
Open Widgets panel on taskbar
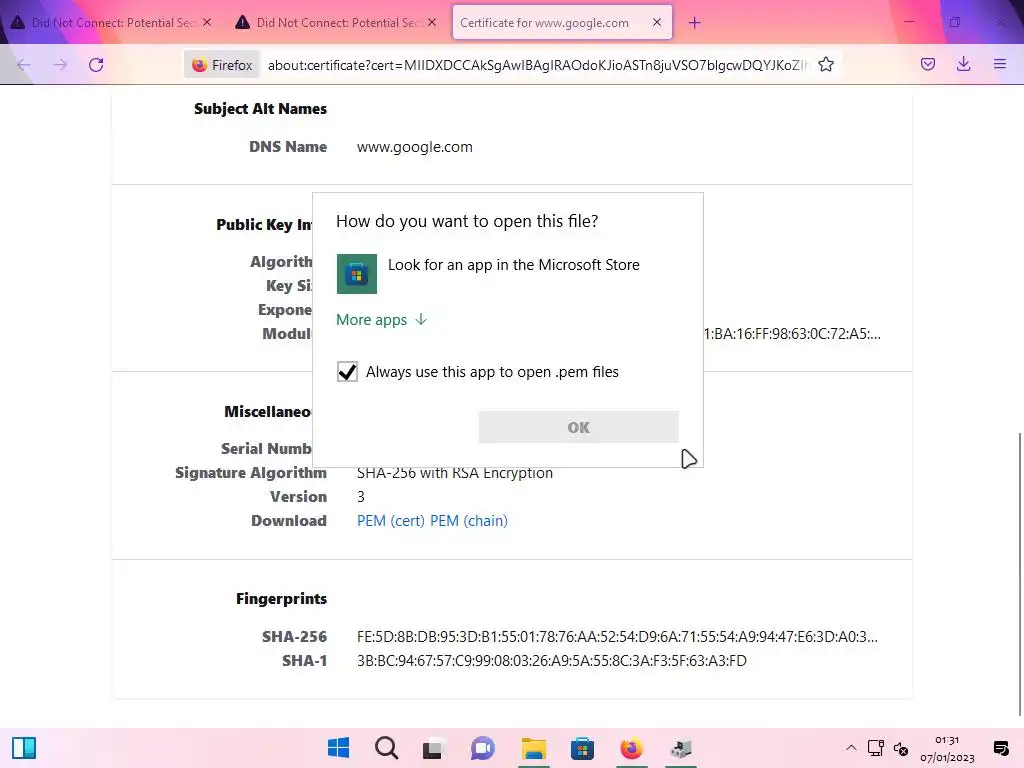pyautogui.click(x=24, y=748)
